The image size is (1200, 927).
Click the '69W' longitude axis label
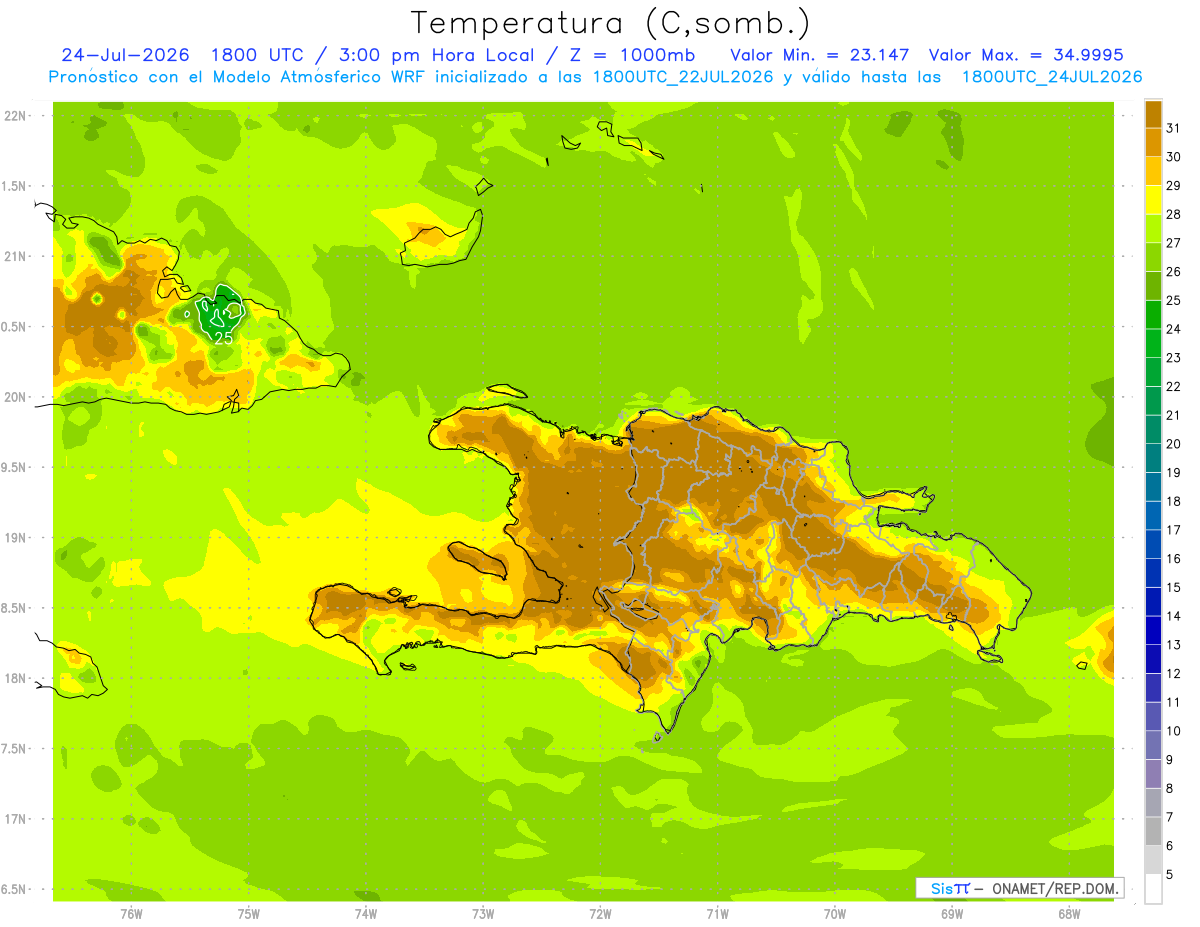pos(952,913)
